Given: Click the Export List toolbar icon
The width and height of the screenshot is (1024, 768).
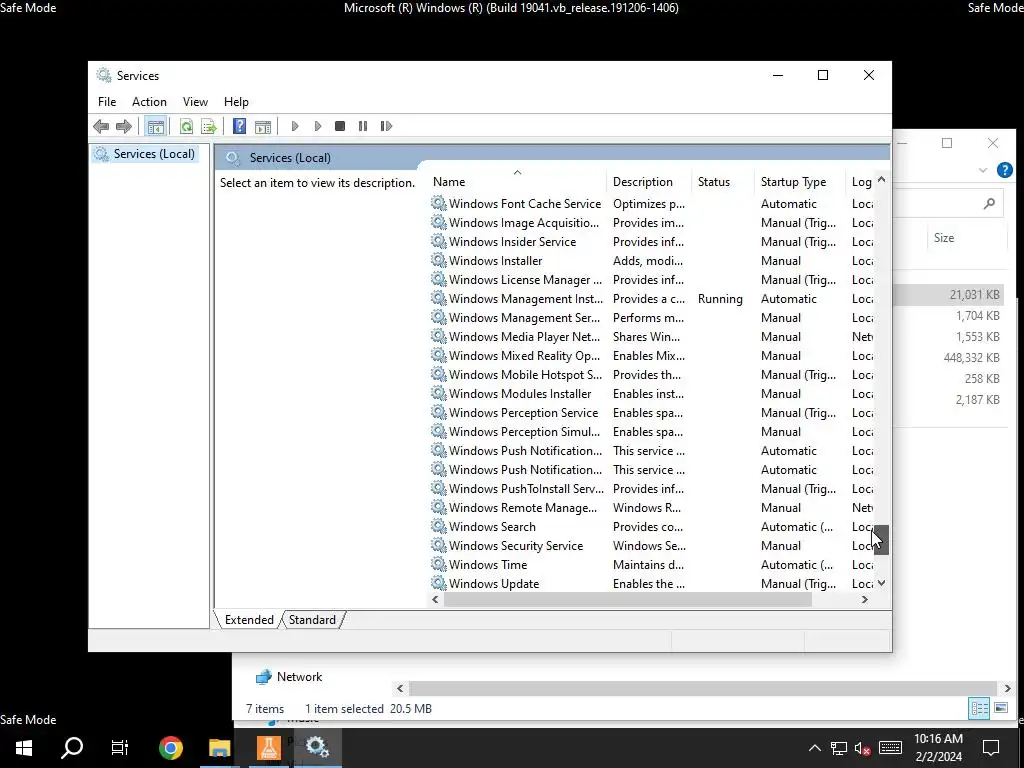Looking at the screenshot, I should [x=209, y=126].
